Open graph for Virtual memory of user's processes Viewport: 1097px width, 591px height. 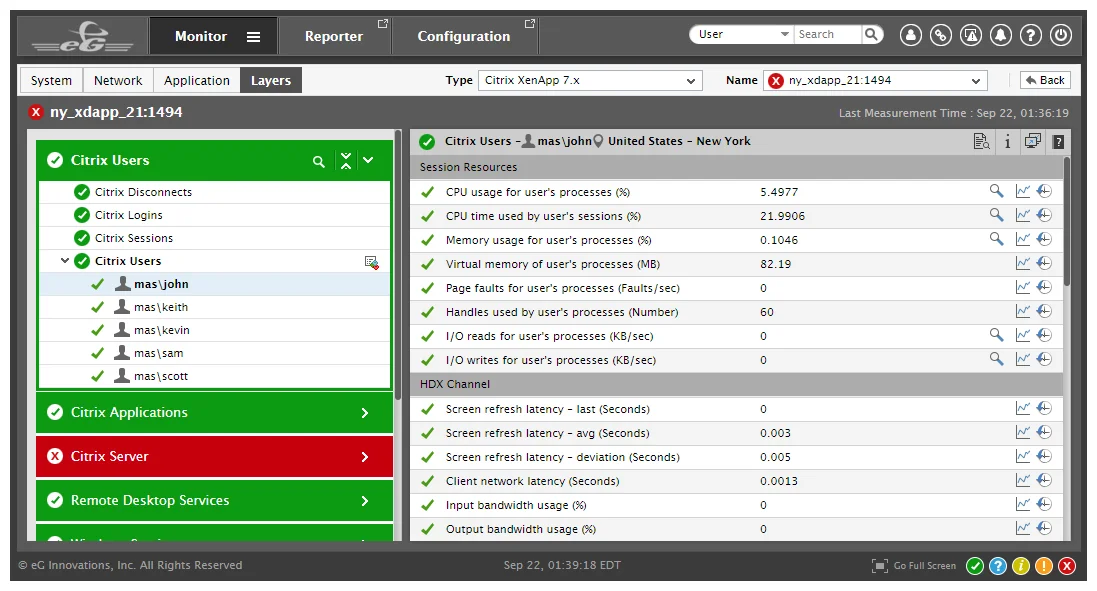(1023, 264)
